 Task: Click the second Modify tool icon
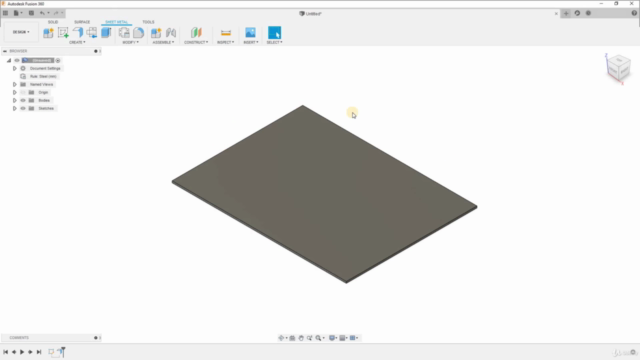[138, 33]
